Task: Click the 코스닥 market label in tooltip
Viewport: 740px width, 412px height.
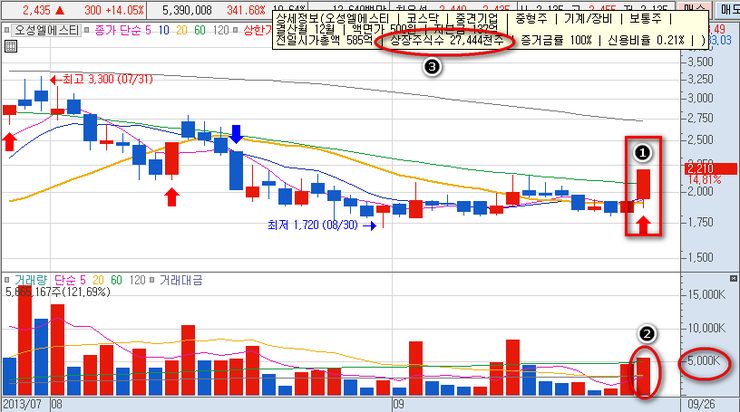Action: tap(422, 19)
